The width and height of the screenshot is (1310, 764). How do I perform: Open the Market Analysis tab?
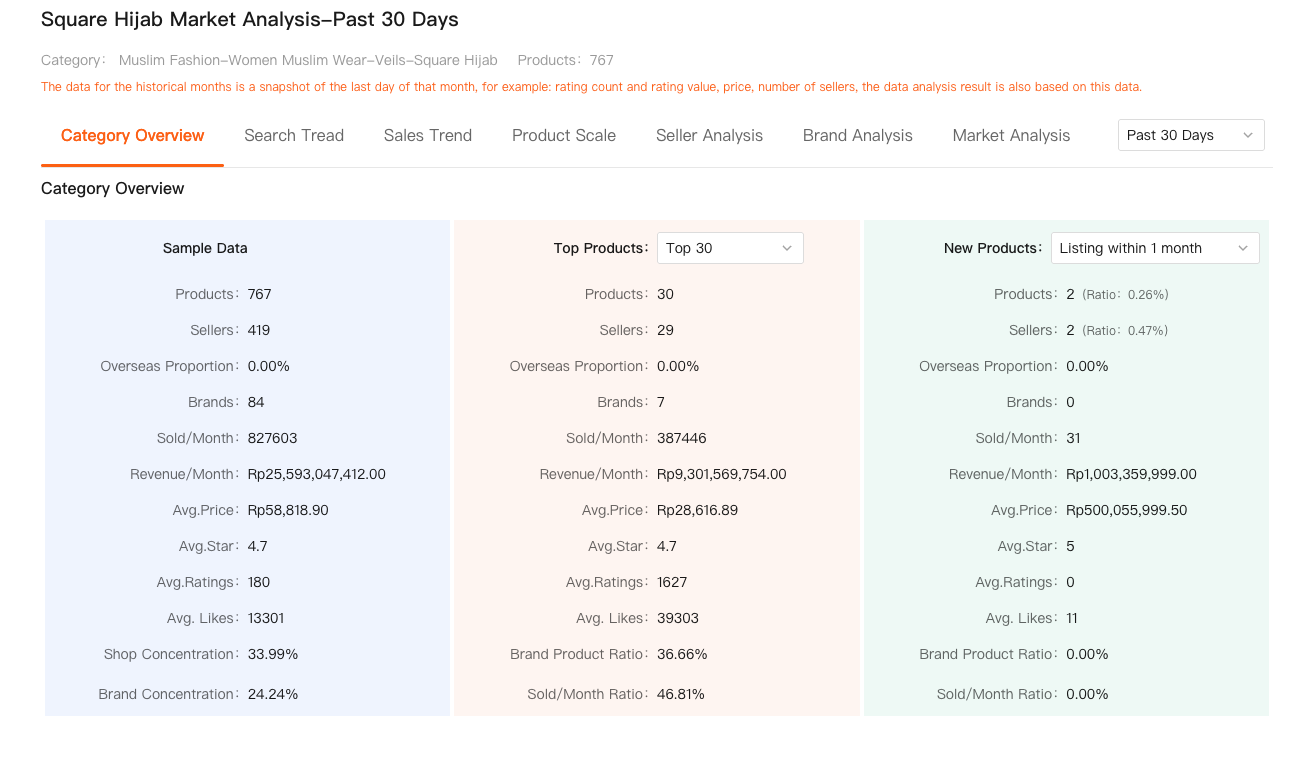tap(1011, 135)
